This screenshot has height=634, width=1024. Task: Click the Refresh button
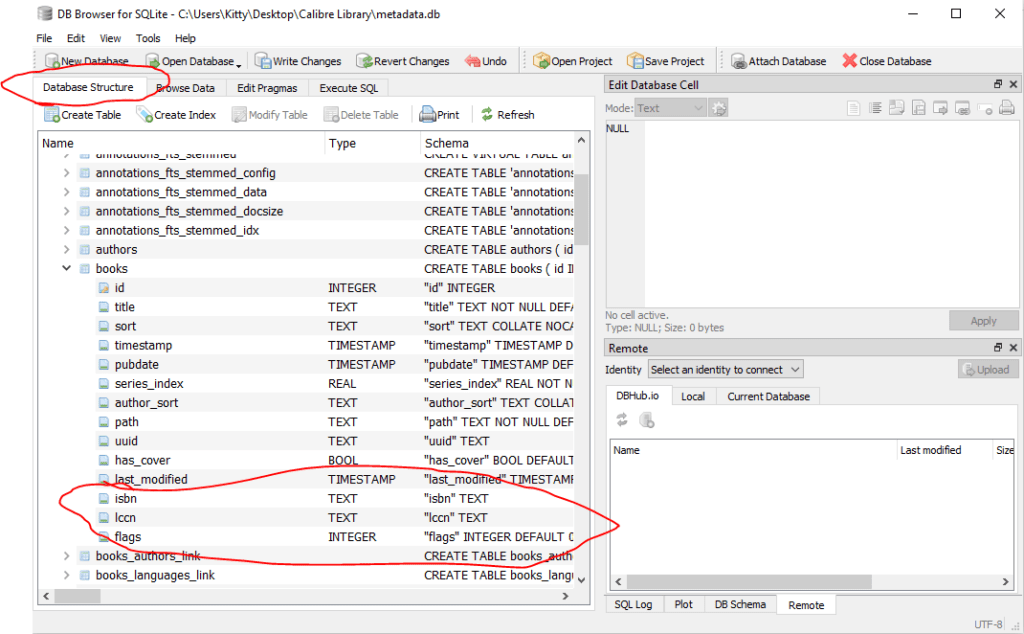(507, 115)
